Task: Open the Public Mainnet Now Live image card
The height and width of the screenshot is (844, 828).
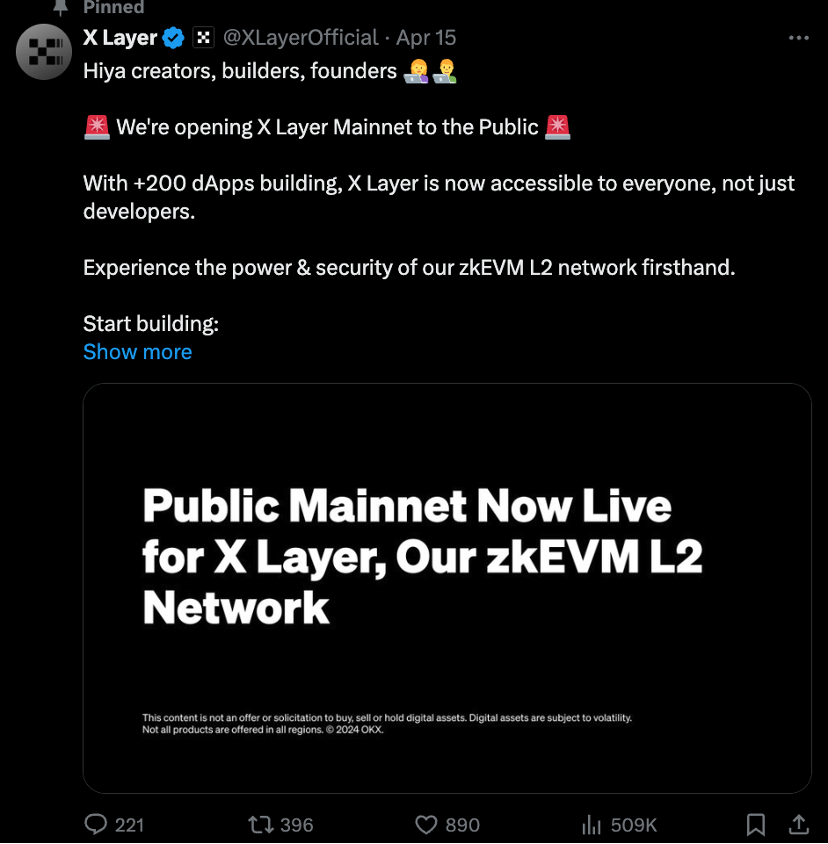Action: (446, 588)
